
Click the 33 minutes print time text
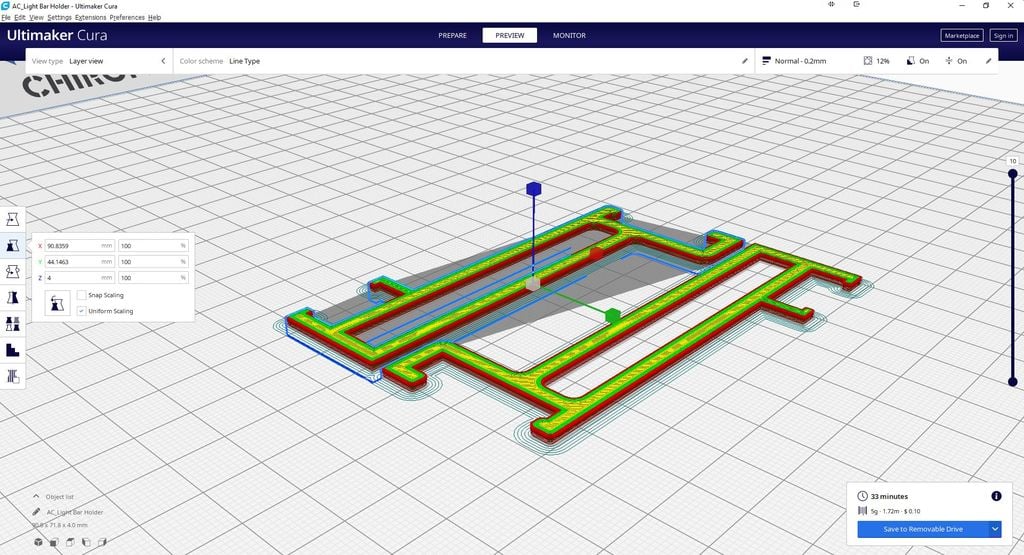pos(889,496)
